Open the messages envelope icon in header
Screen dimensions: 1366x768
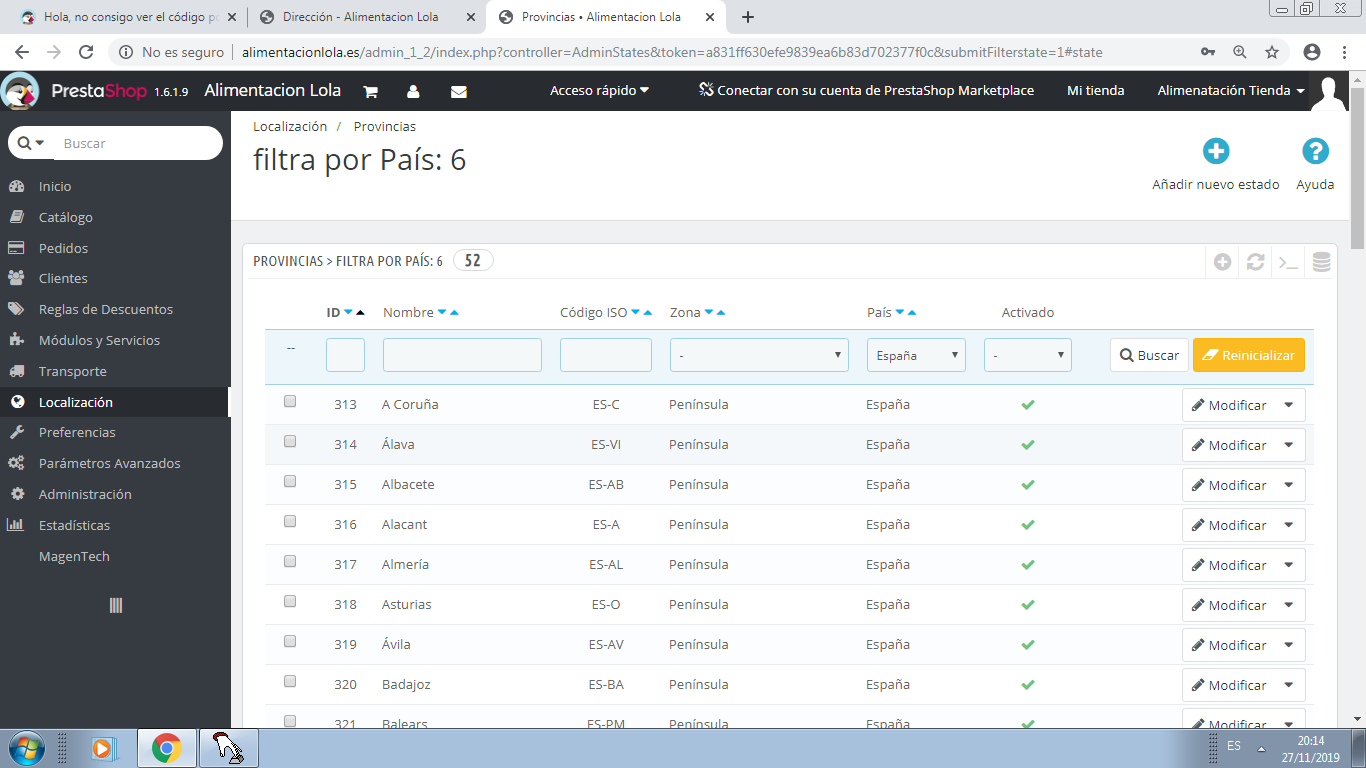(x=459, y=91)
